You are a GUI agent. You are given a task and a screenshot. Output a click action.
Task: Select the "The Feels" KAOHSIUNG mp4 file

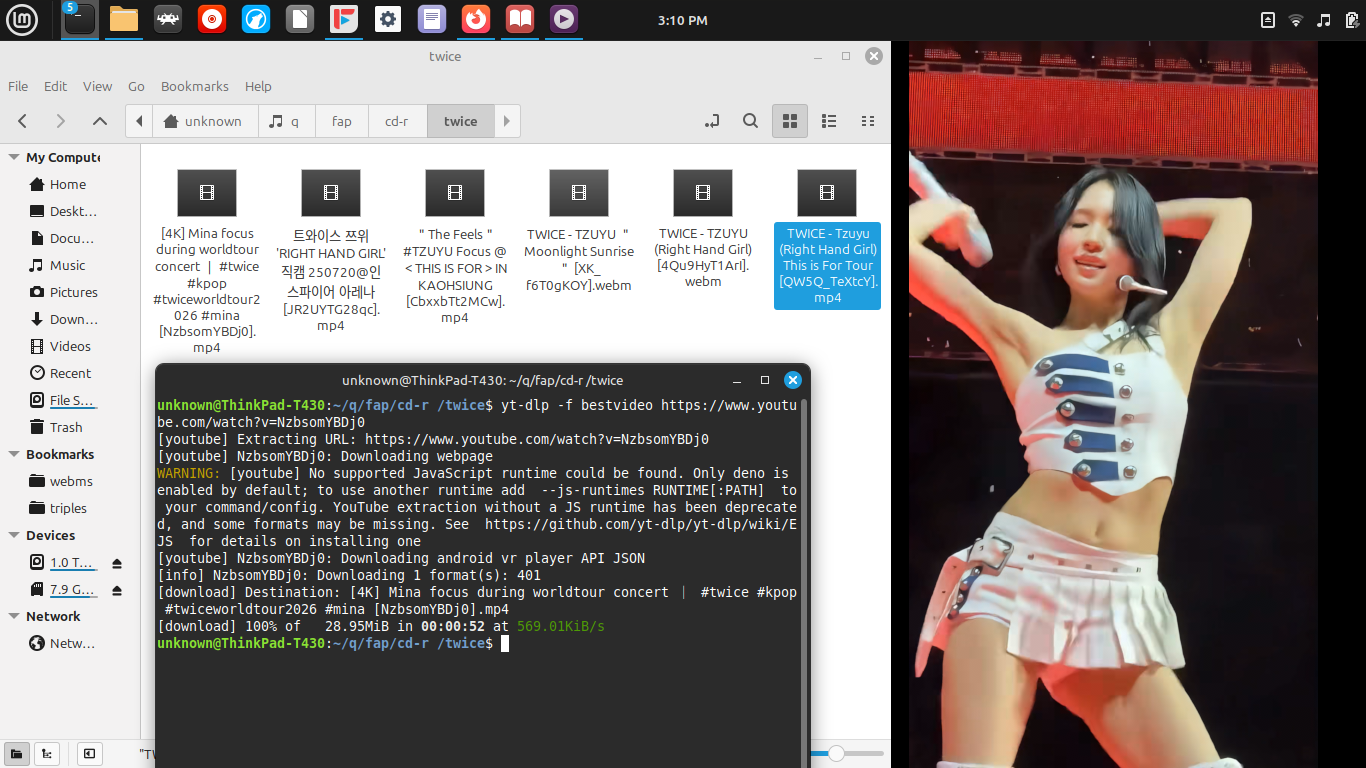click(x=455, y=246)
